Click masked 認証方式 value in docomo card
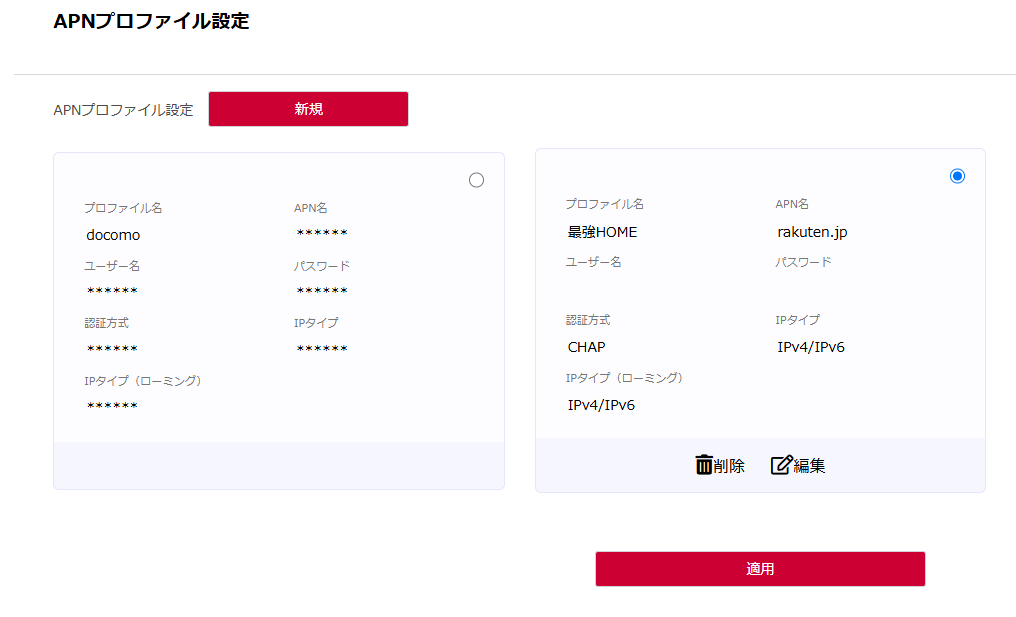The height and width of the screenshot is (617, 1016). [x=112, y=349]
